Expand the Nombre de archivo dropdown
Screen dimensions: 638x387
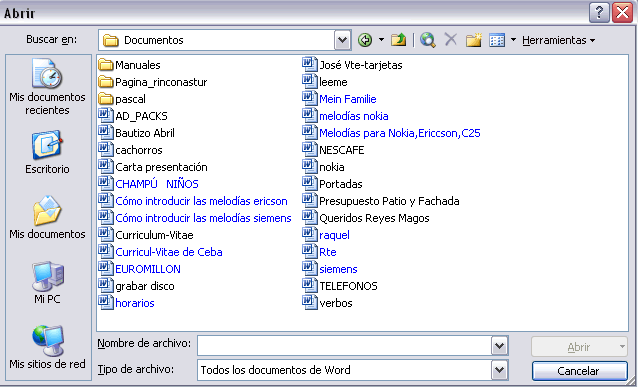pyautogui.click(x=500, y=346)
